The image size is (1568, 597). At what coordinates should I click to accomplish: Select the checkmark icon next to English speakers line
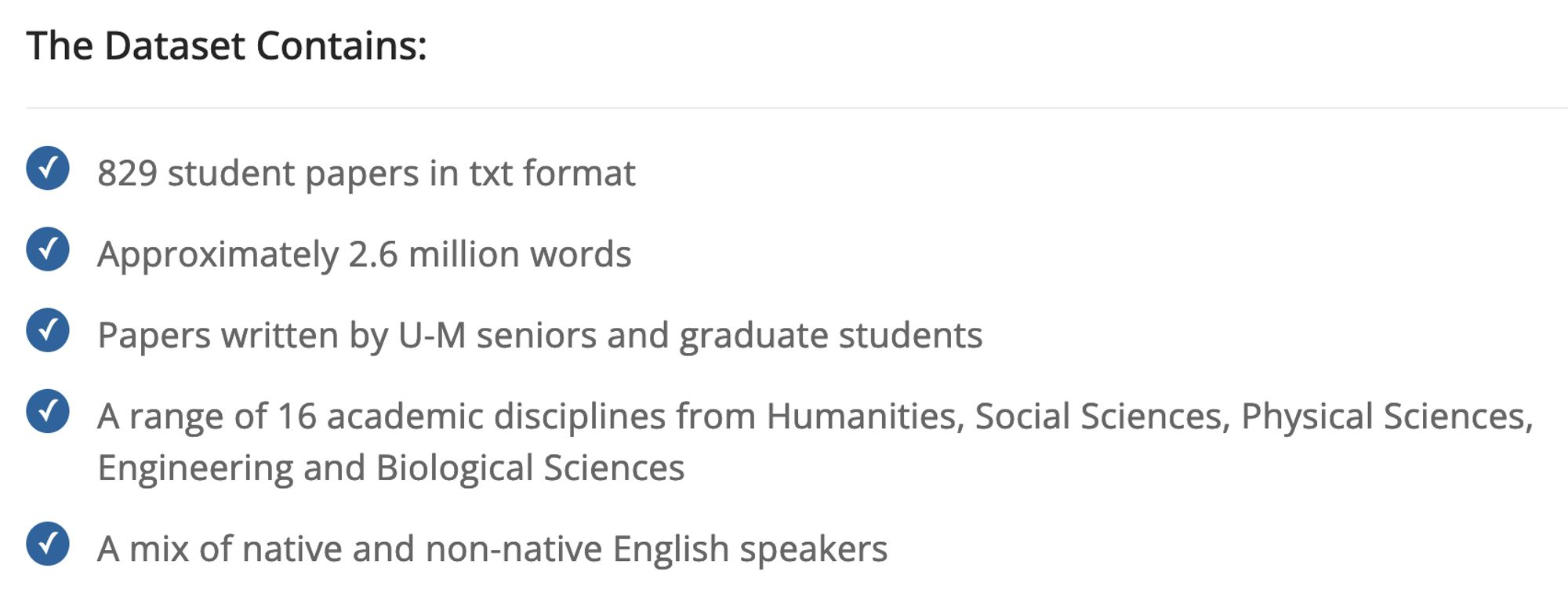48,544
